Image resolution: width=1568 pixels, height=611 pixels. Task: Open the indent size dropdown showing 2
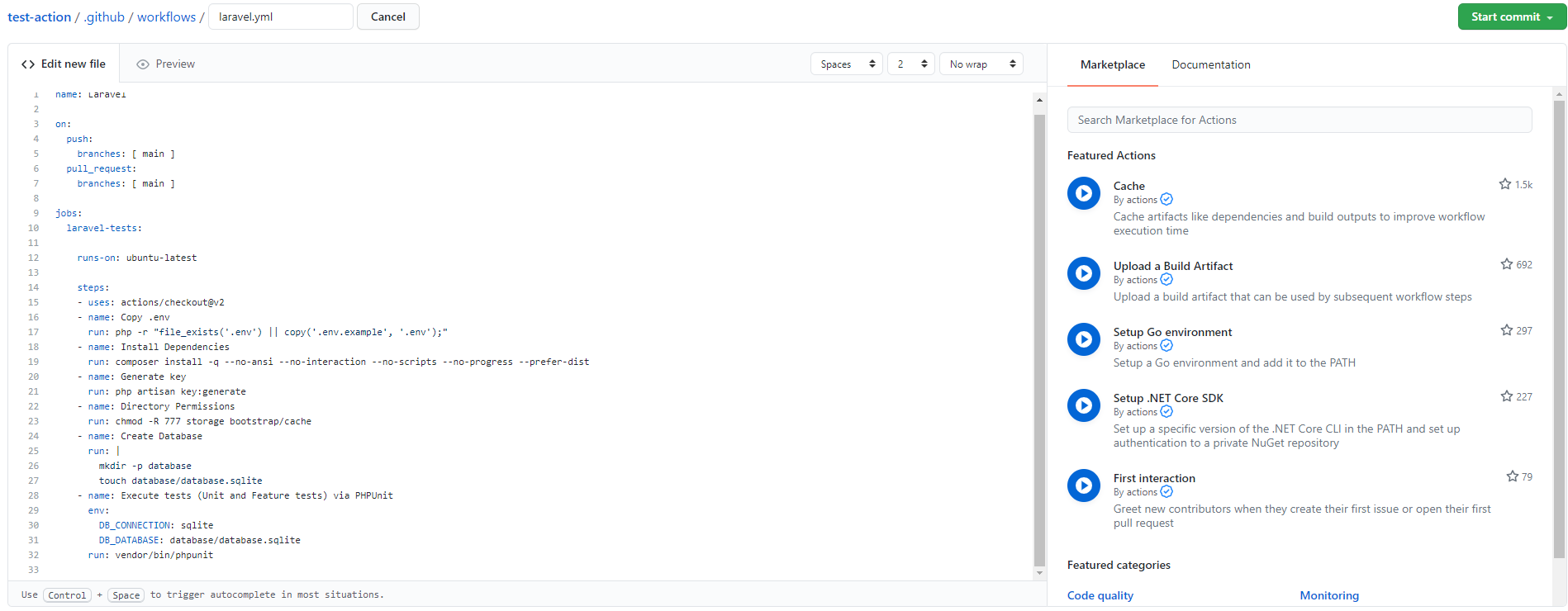pyautogui.click(x=911, y=64)
